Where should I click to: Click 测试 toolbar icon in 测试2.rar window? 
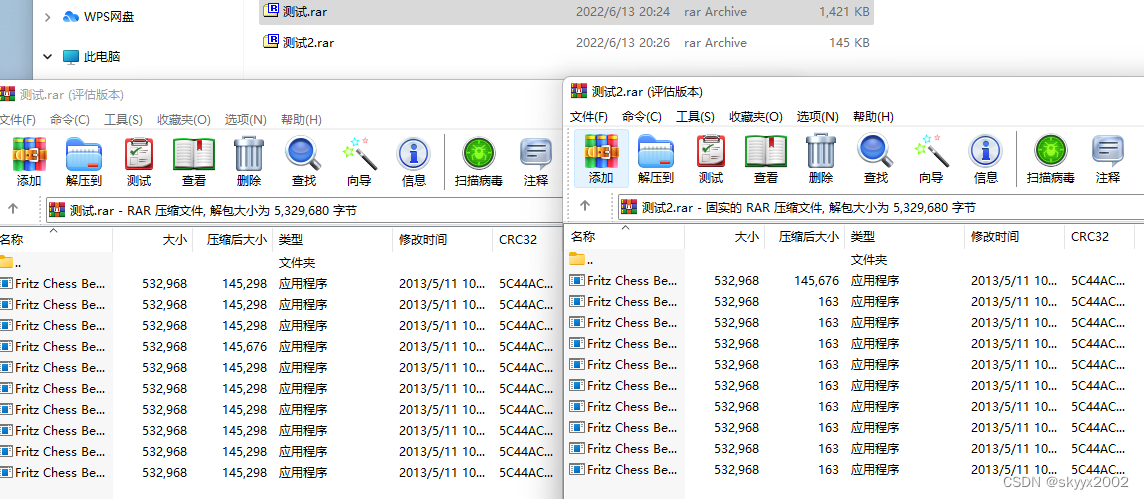coord(711,159)
